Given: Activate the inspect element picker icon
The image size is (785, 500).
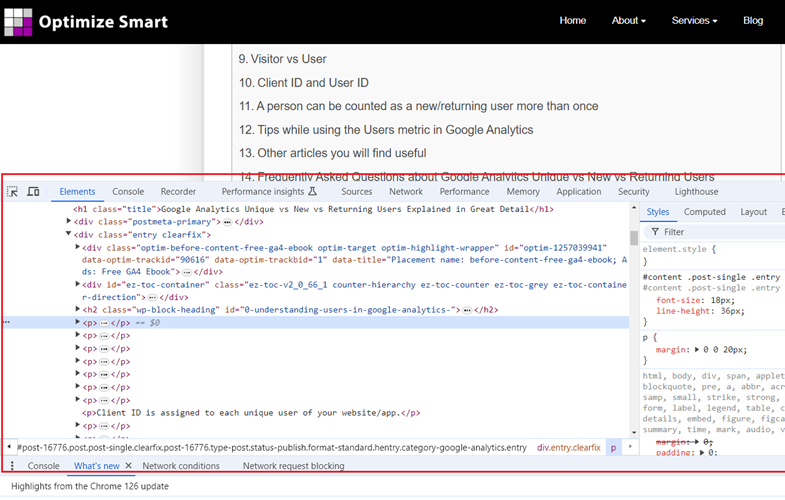Looking at the screenshot, I should (x=13, y=192).
